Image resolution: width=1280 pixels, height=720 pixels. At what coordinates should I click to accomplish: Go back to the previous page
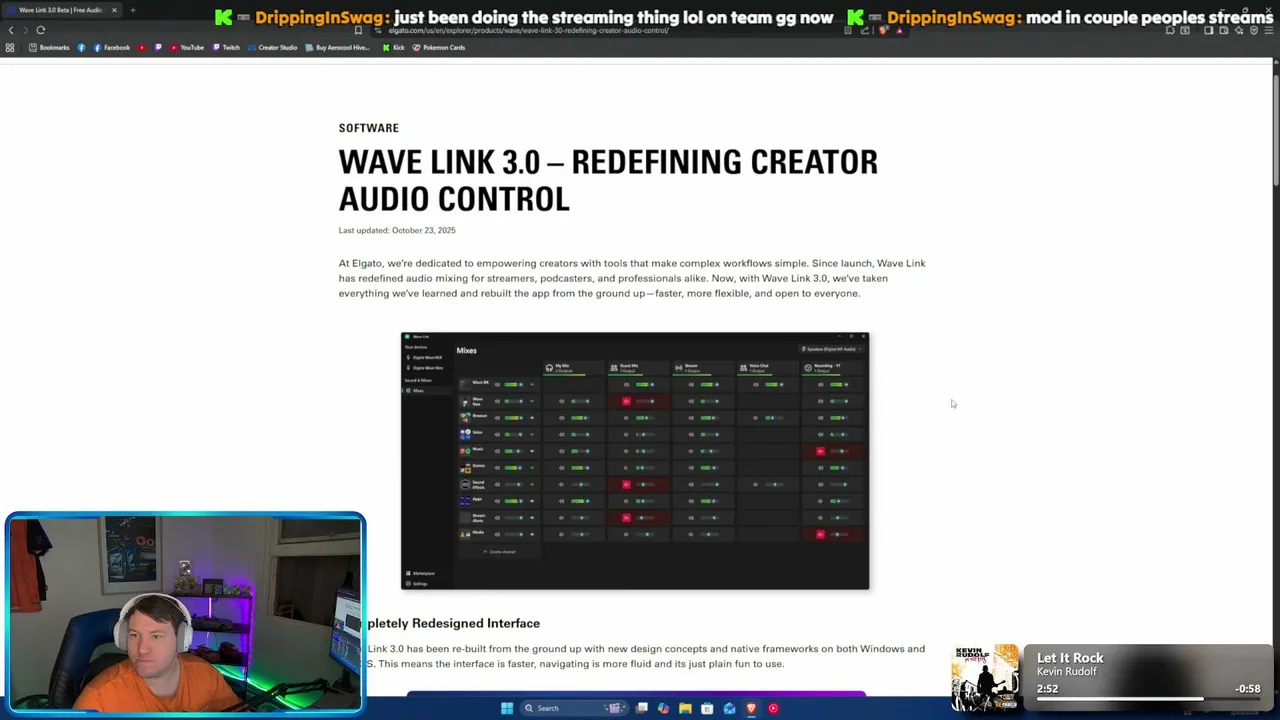pyautogui.click(x=11, y=30)
